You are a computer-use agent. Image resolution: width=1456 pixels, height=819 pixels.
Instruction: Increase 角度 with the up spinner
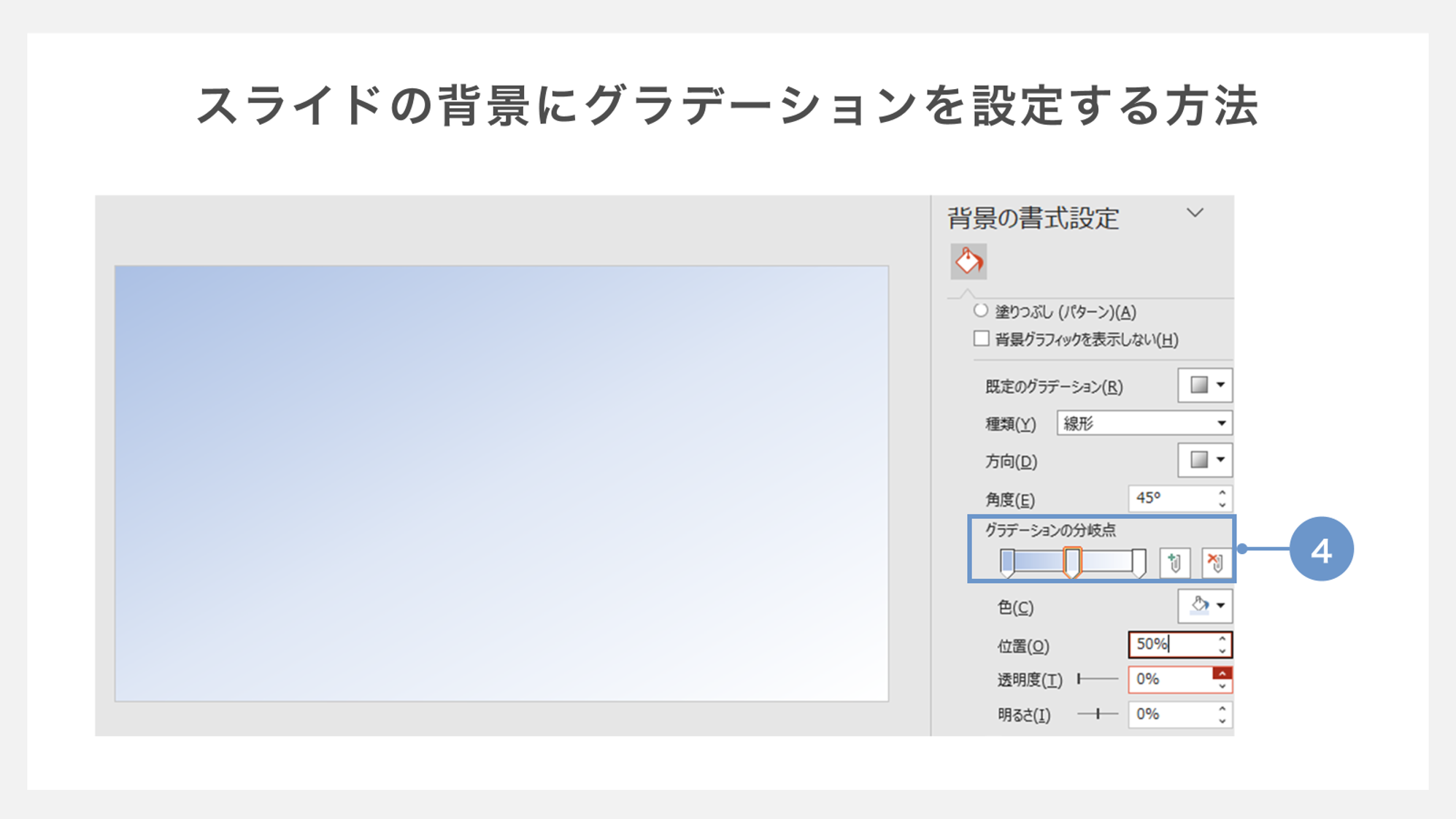click(x=1222, y=492)
